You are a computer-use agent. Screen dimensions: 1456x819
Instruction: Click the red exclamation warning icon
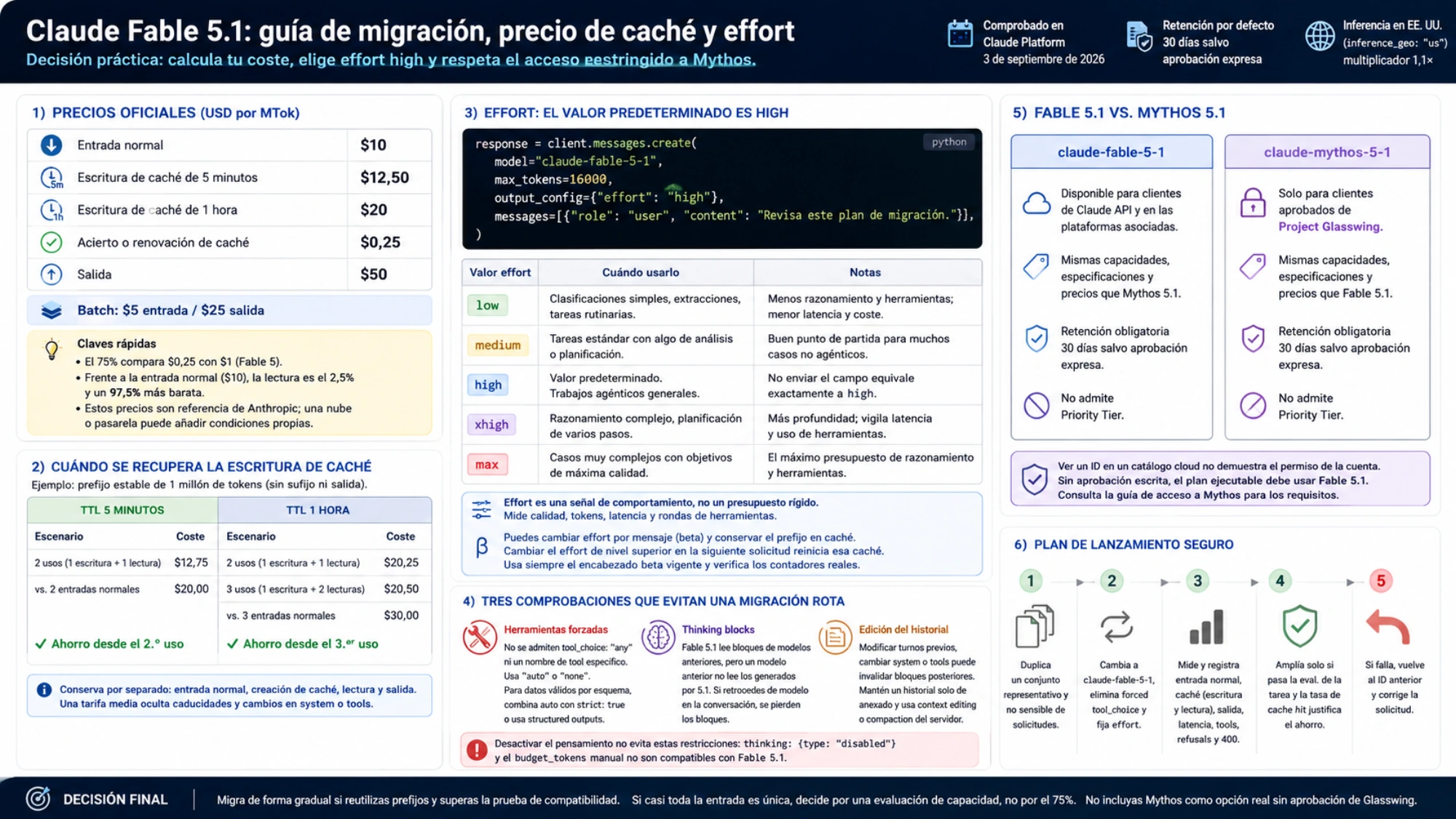coord(477,750)
